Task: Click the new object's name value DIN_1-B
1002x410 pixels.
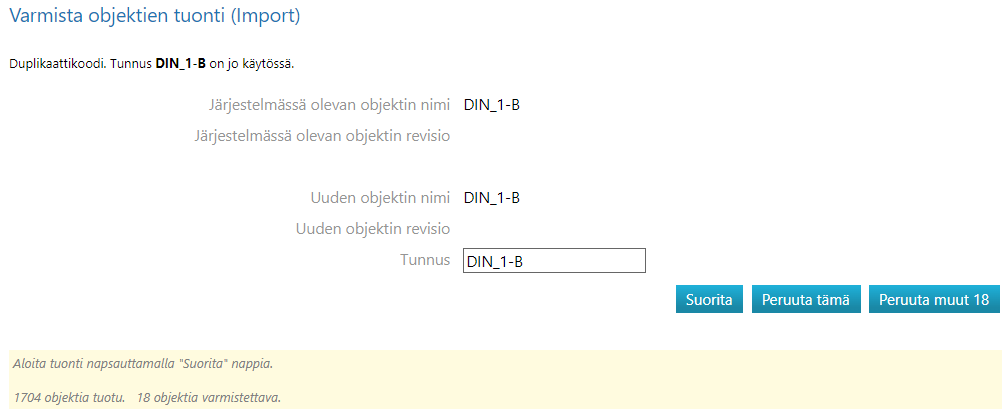Action: point(492,197)
